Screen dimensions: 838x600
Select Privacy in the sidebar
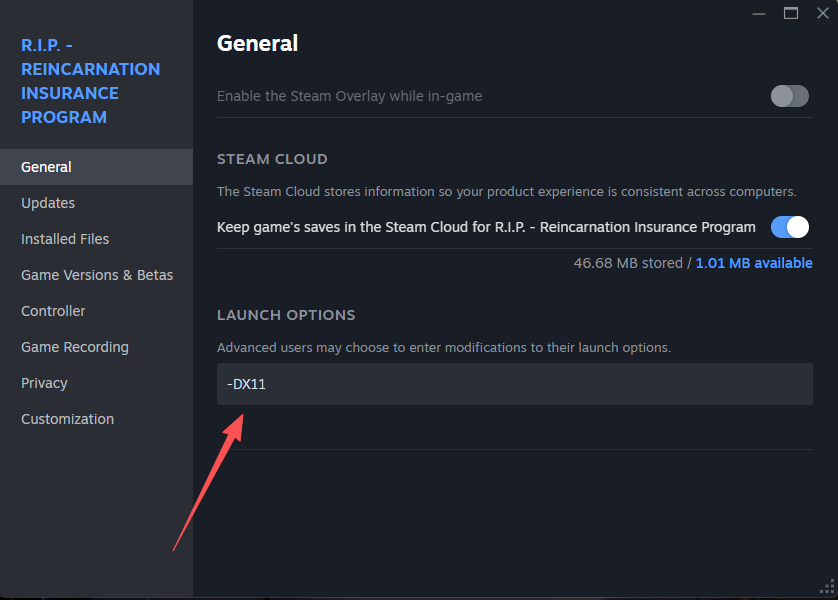coord(44,383)
